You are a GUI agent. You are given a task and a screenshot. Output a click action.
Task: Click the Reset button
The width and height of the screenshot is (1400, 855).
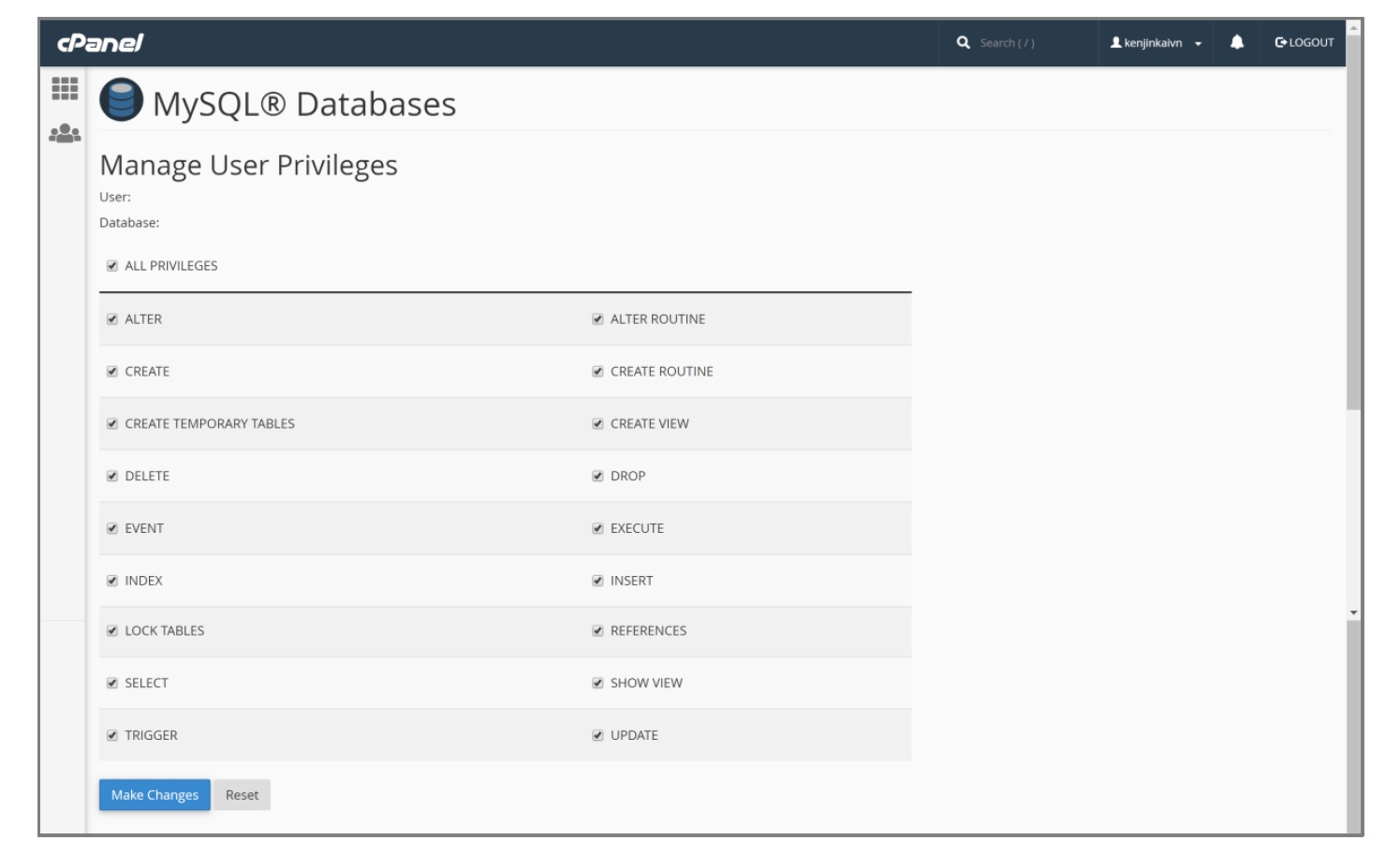click(242, 795)
